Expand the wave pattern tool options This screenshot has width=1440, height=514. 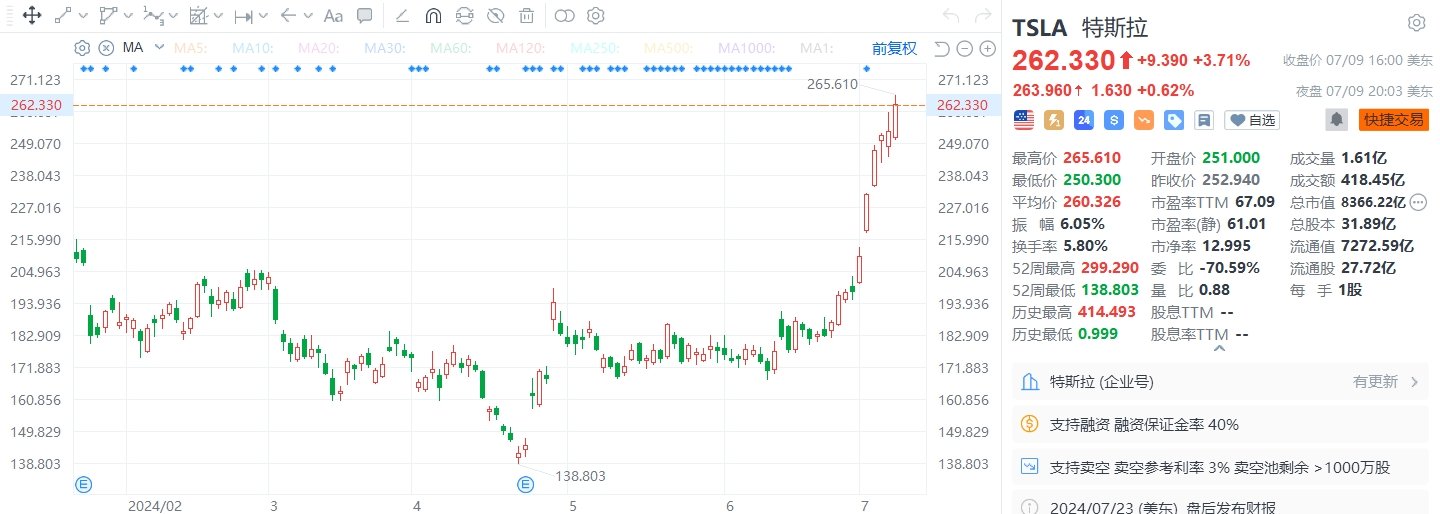coord(172,16)
